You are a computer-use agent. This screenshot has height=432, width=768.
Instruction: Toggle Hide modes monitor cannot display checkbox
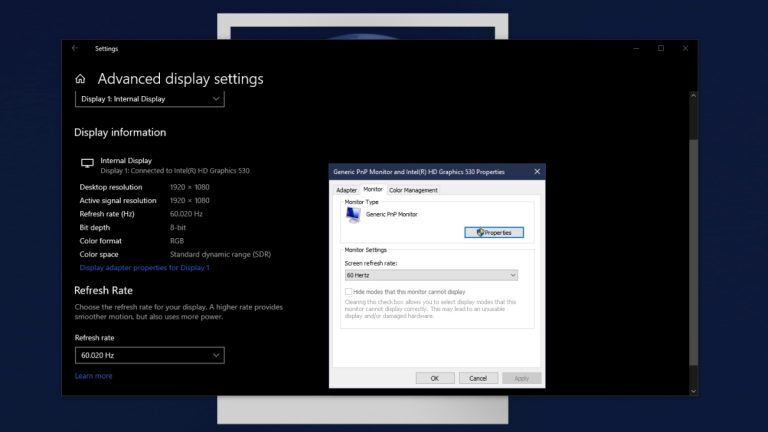[x=349, y=291]
